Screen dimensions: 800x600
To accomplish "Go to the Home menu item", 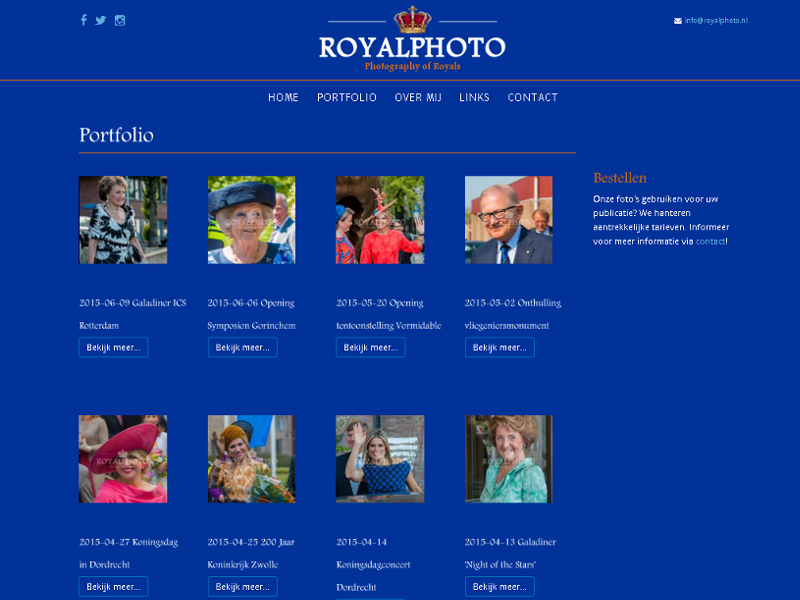I will coord(283,97).
